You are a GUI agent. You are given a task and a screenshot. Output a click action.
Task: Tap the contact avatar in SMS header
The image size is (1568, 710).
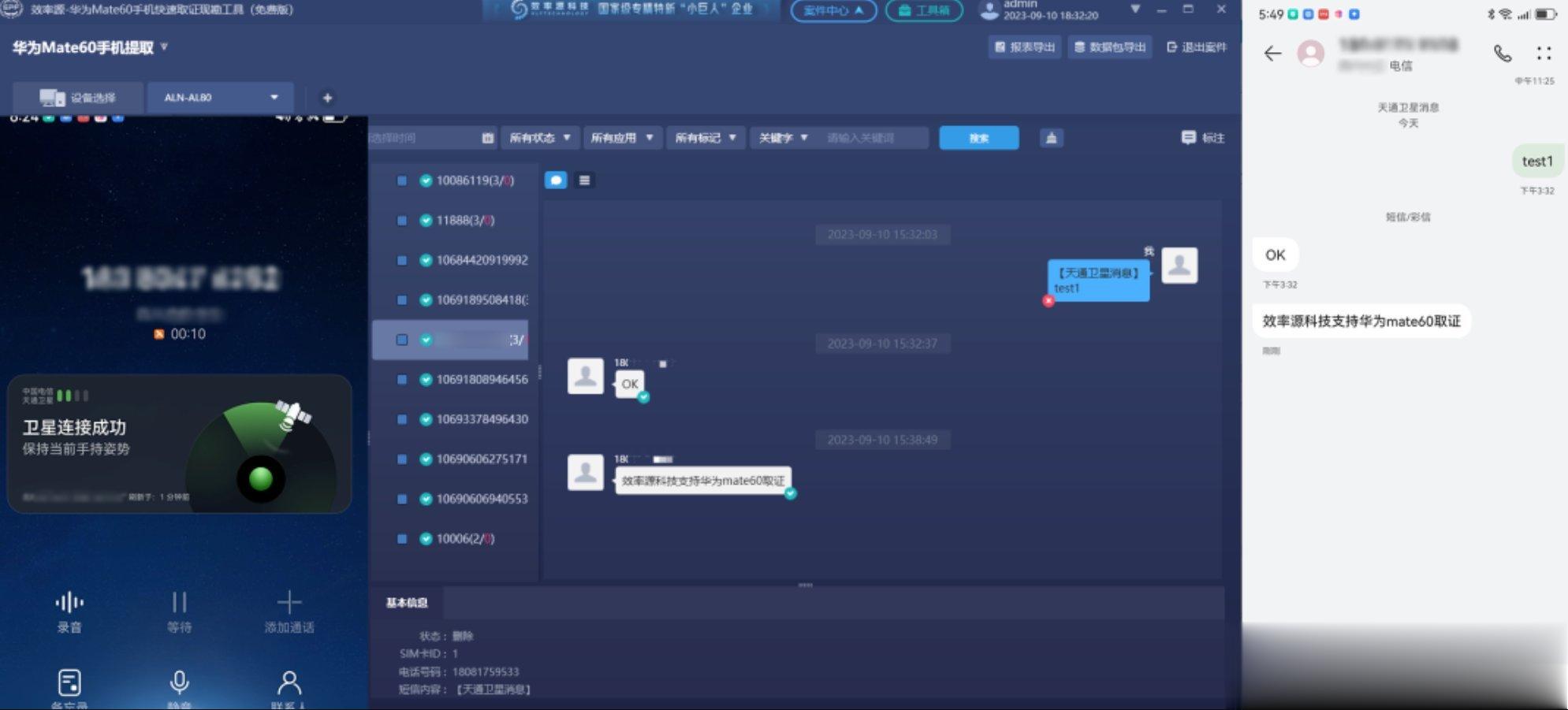tap(1311, 54)
